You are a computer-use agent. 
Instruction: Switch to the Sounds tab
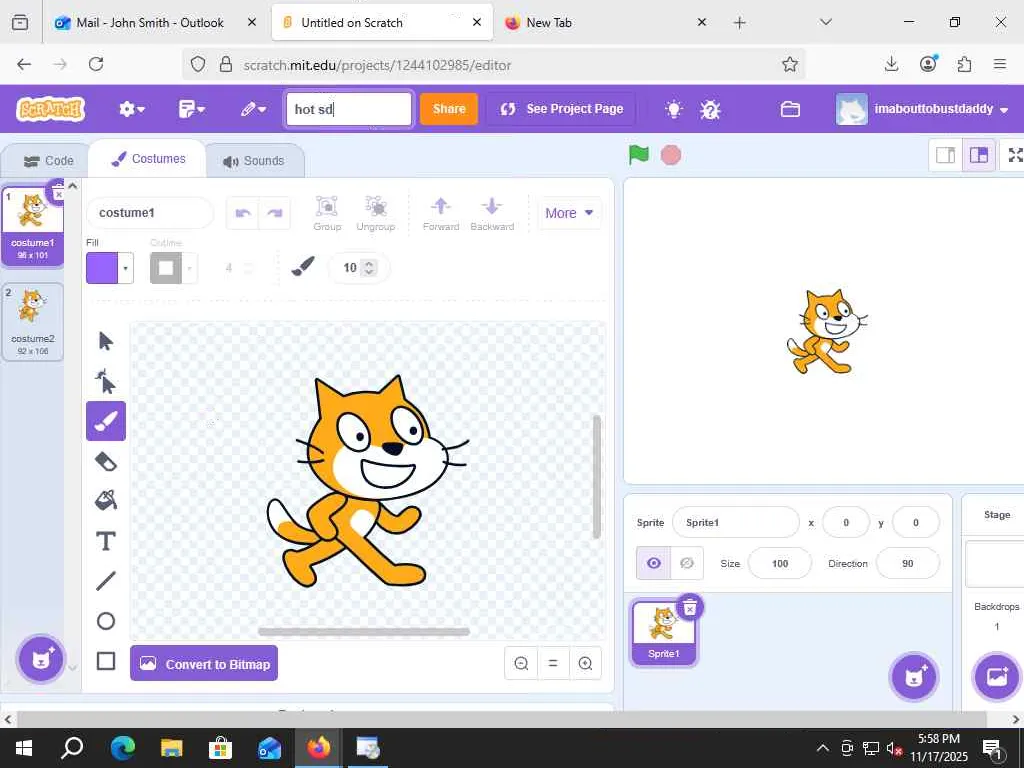click(254, 161)
